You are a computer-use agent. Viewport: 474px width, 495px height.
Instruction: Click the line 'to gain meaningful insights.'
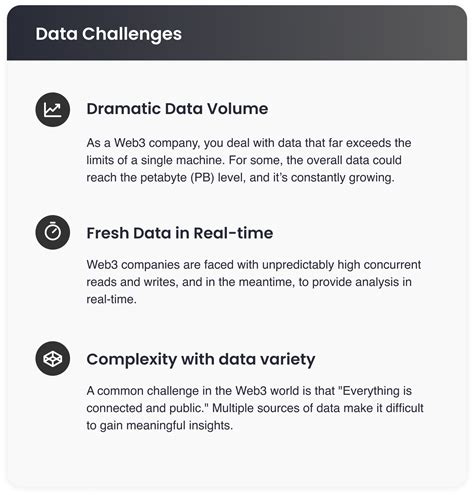[160, 426]
